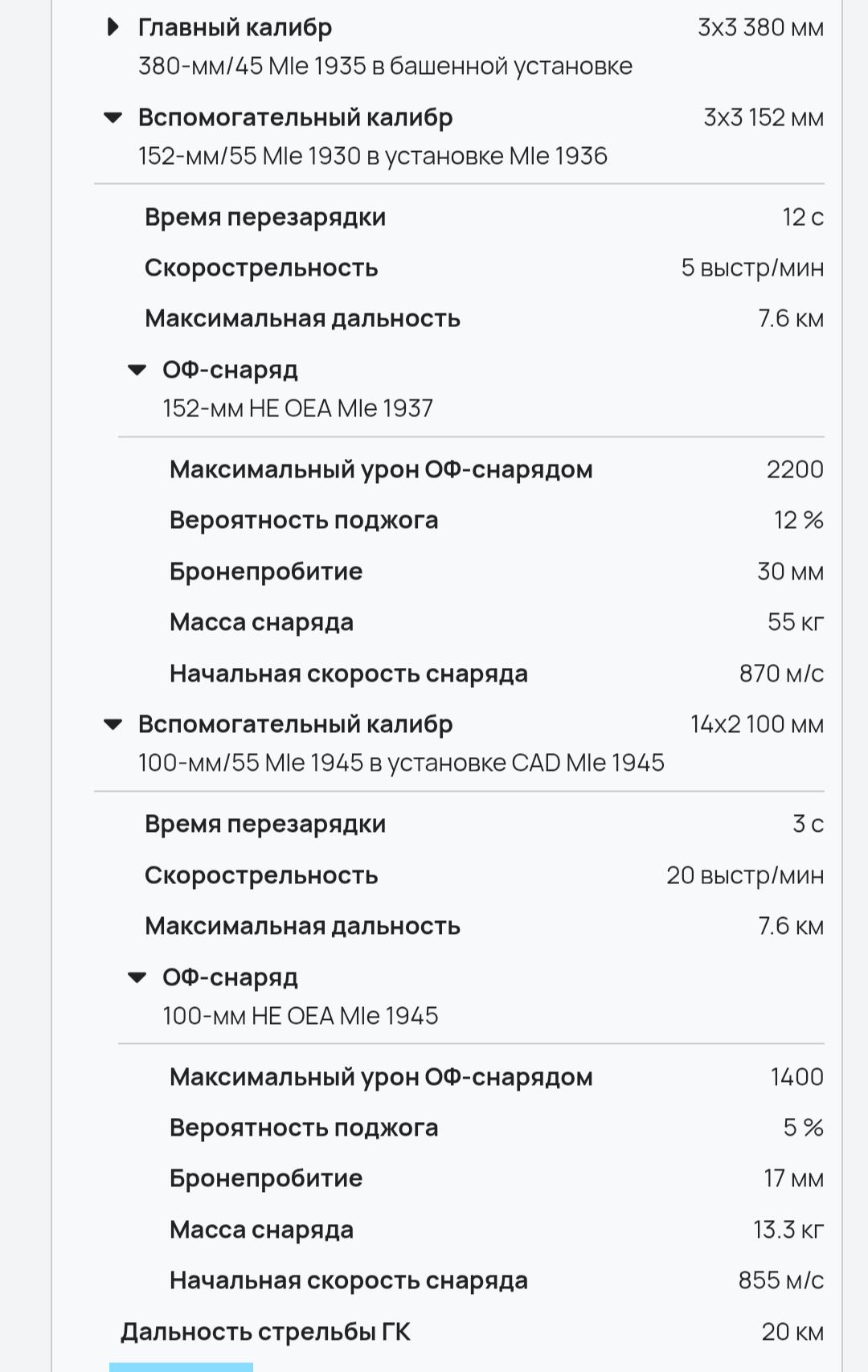Click the Главный калибр heading
Viewport: 868px width, 1372px height.
click(x=235, y=27)
